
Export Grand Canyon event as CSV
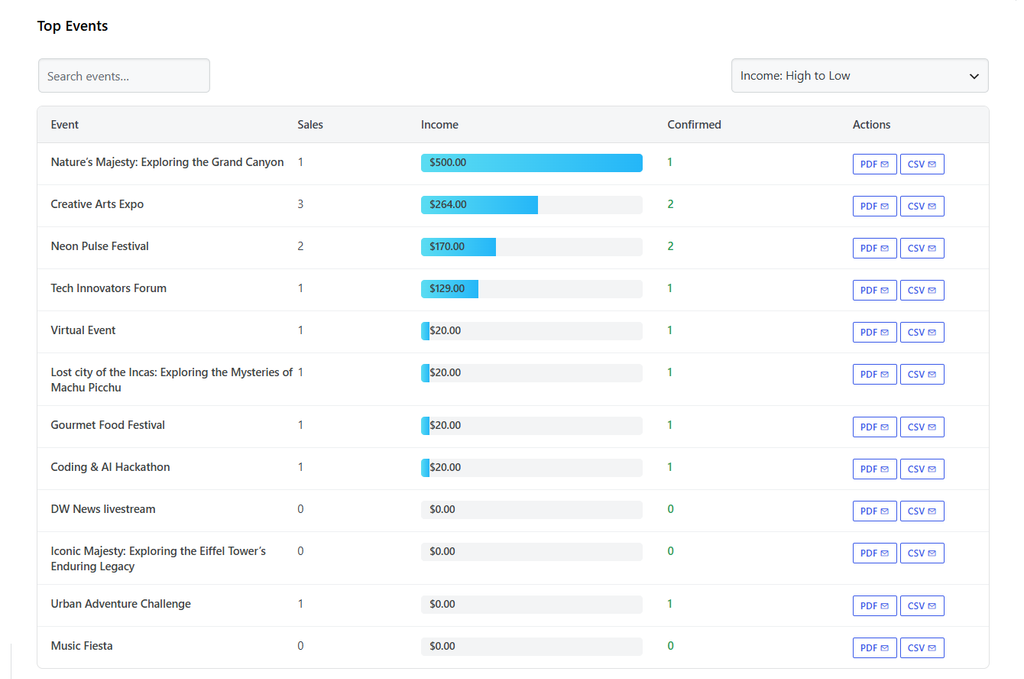pos(922,164)
